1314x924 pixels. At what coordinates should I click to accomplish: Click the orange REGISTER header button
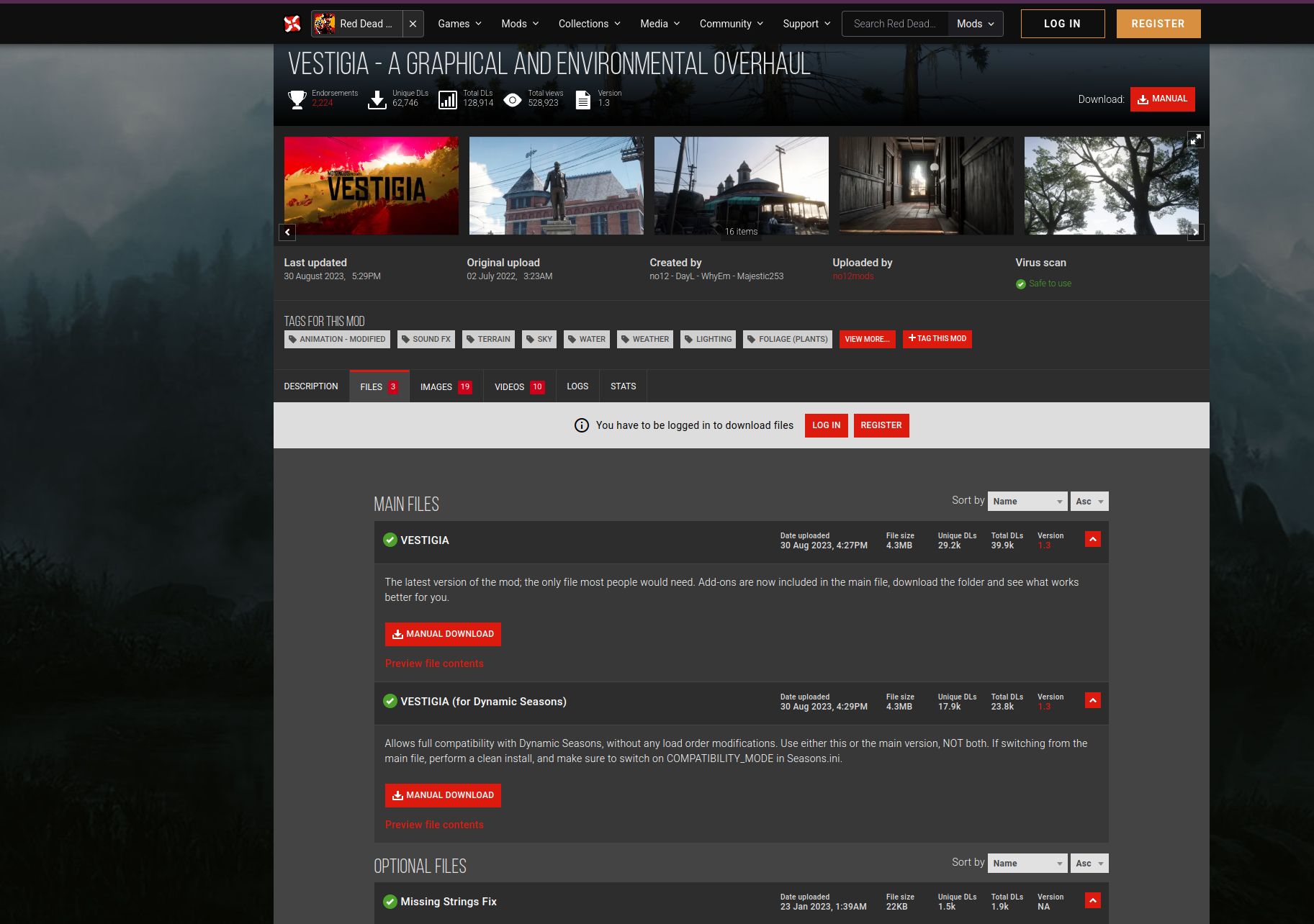pos(1158,24)
